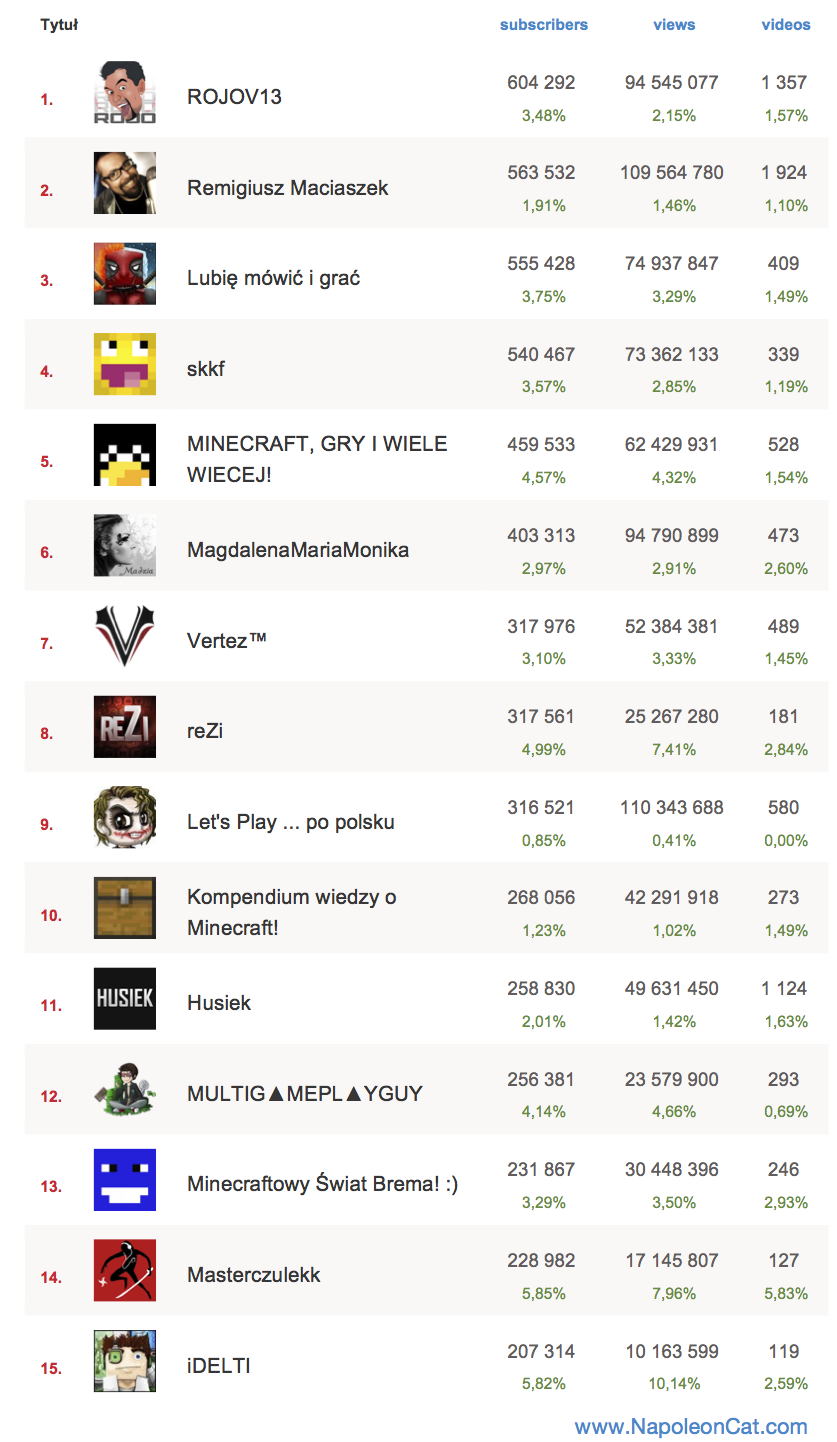This screenshot has height=1442, width=837.
Task: Click the reZi channel logo
Action: pyautogui.click(x=125, y=727)
